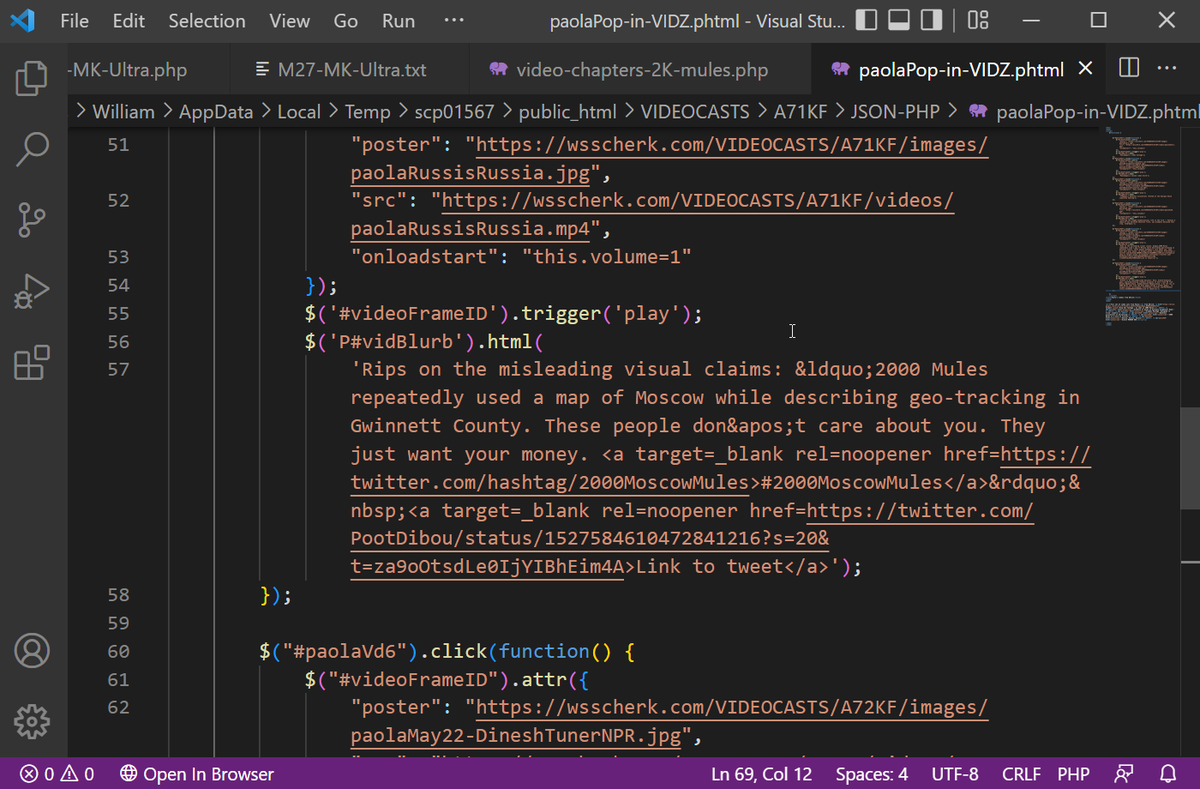Click line number 60 in gutter

[x=118, y=652]
